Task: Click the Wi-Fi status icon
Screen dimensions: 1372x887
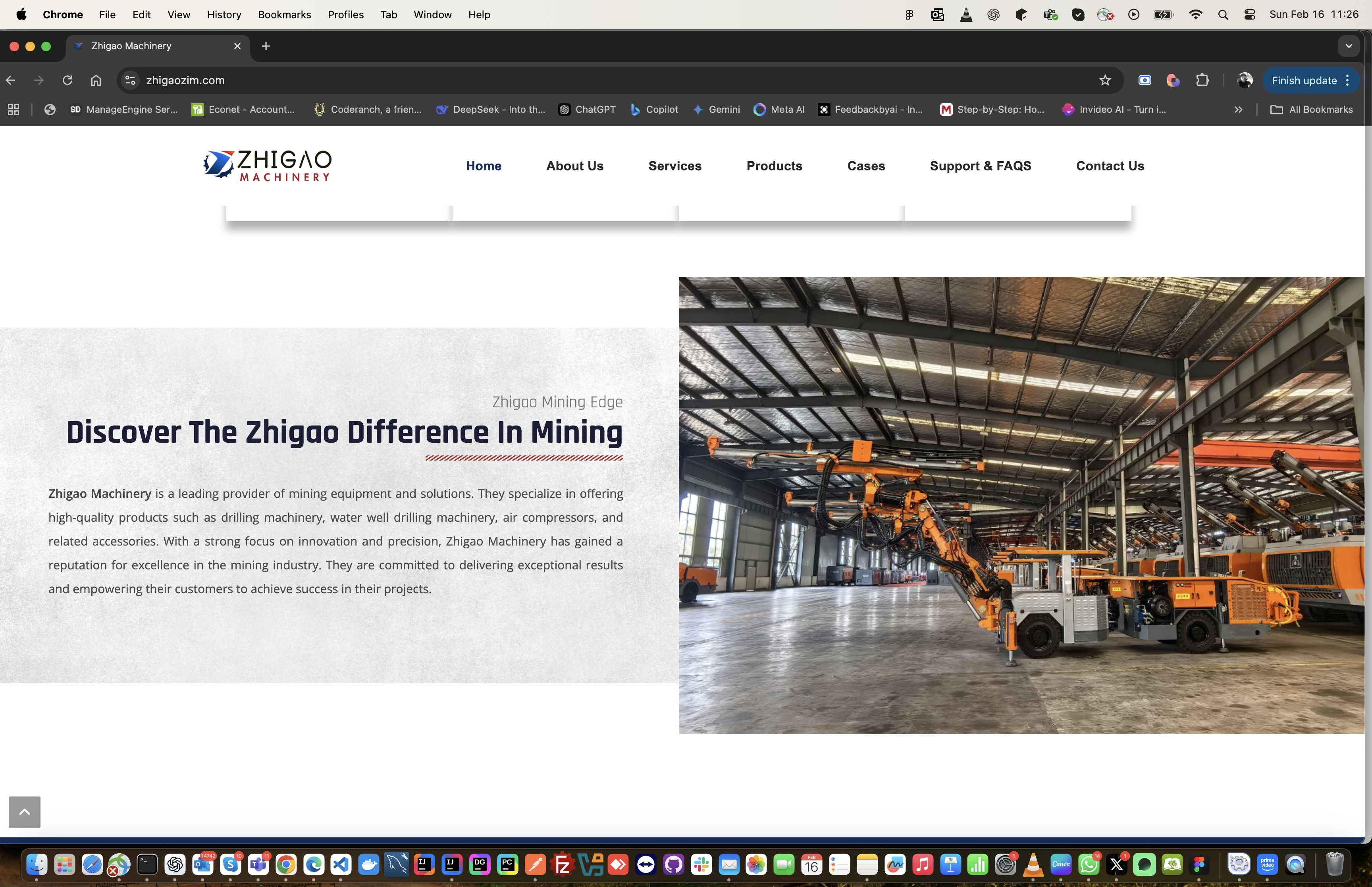Action: click(x=1195, y=14)
